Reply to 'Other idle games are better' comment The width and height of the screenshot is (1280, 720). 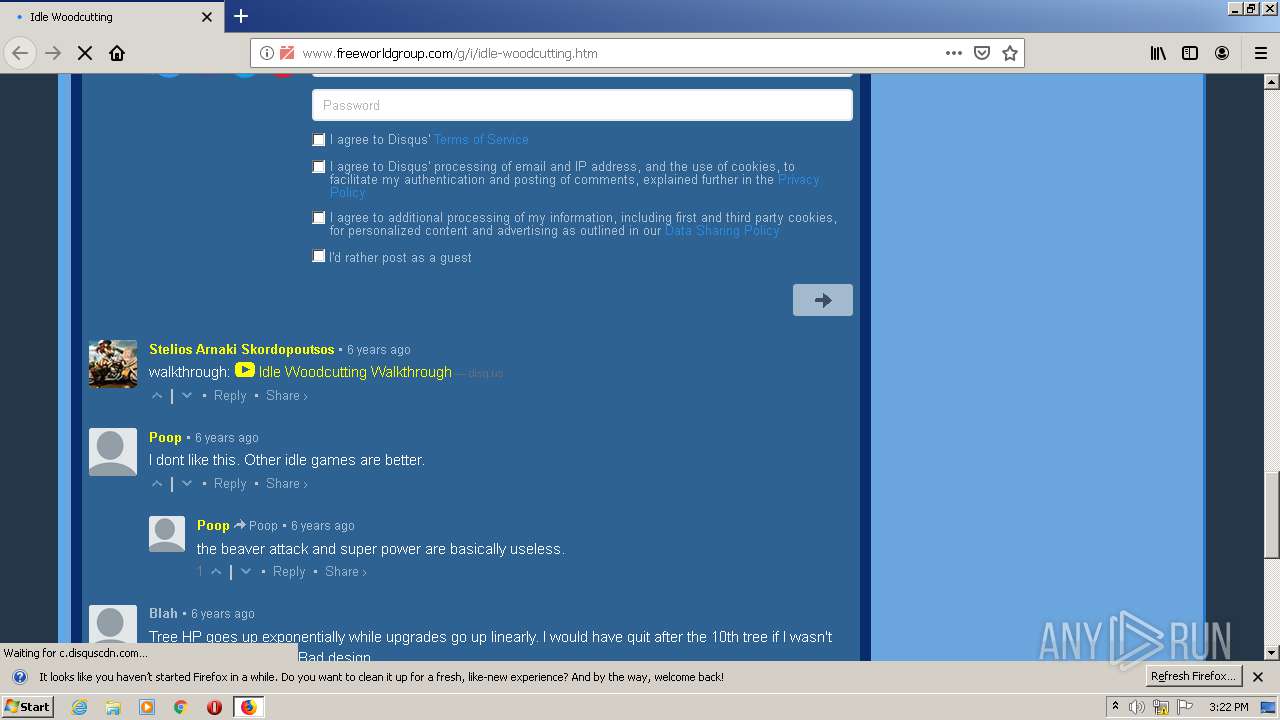pos(230,484)
